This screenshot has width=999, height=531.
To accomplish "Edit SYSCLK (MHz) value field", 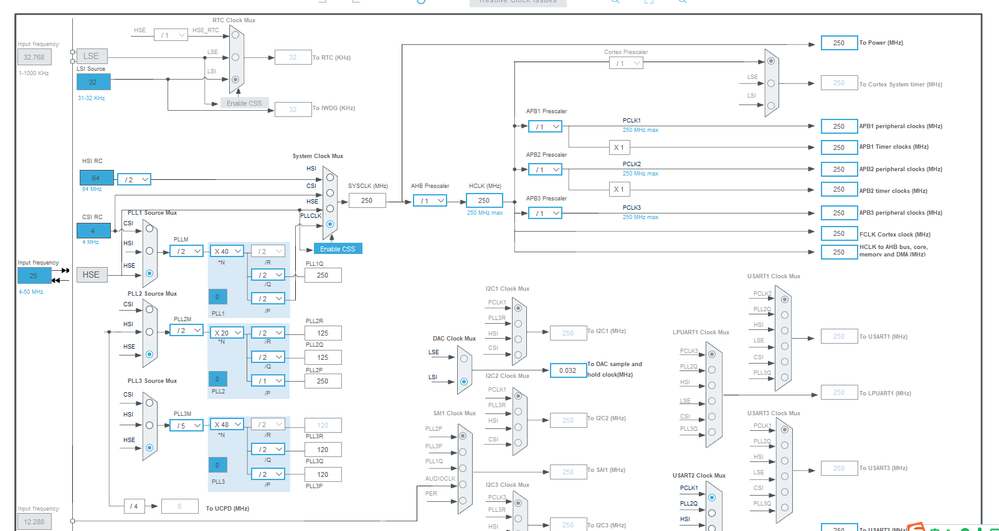I will pos(367,200).
